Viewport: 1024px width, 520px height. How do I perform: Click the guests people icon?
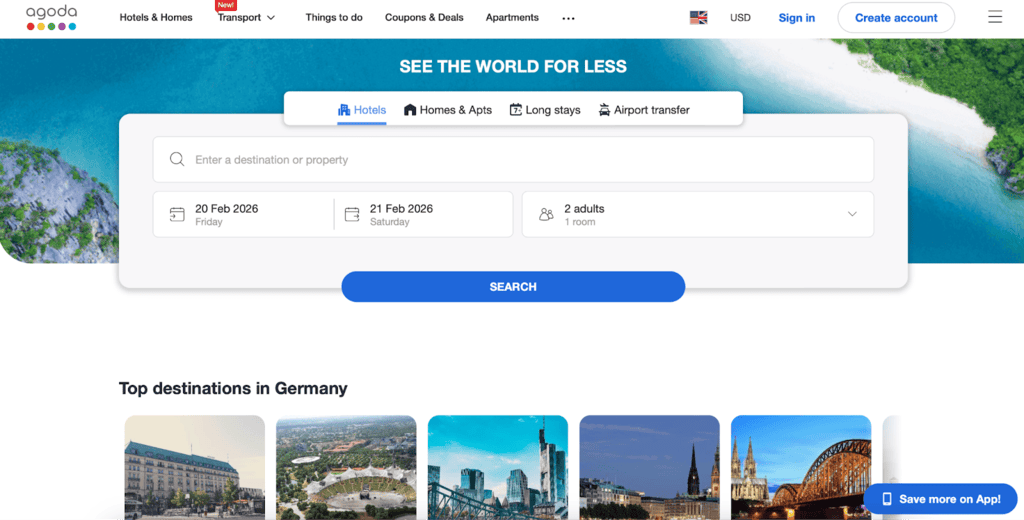pos(546,214)
